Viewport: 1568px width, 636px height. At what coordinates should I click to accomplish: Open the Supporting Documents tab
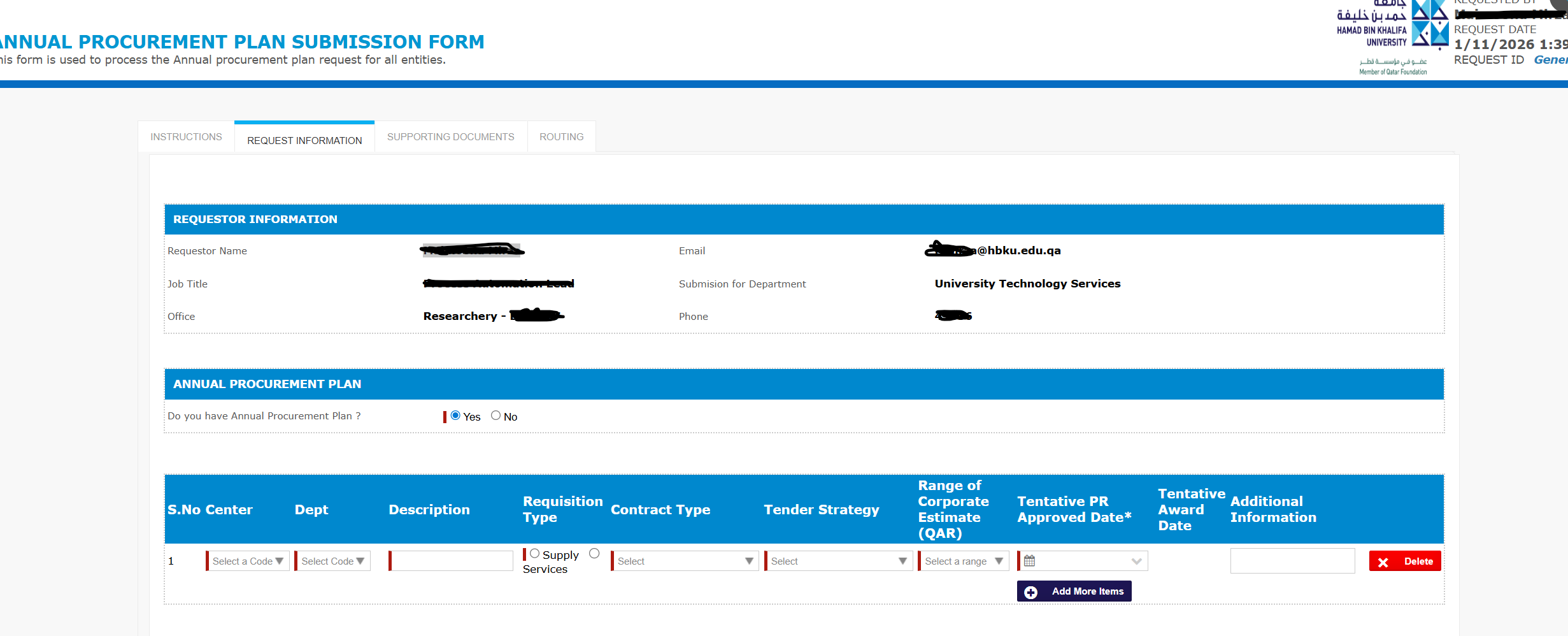tap(450, 137)
